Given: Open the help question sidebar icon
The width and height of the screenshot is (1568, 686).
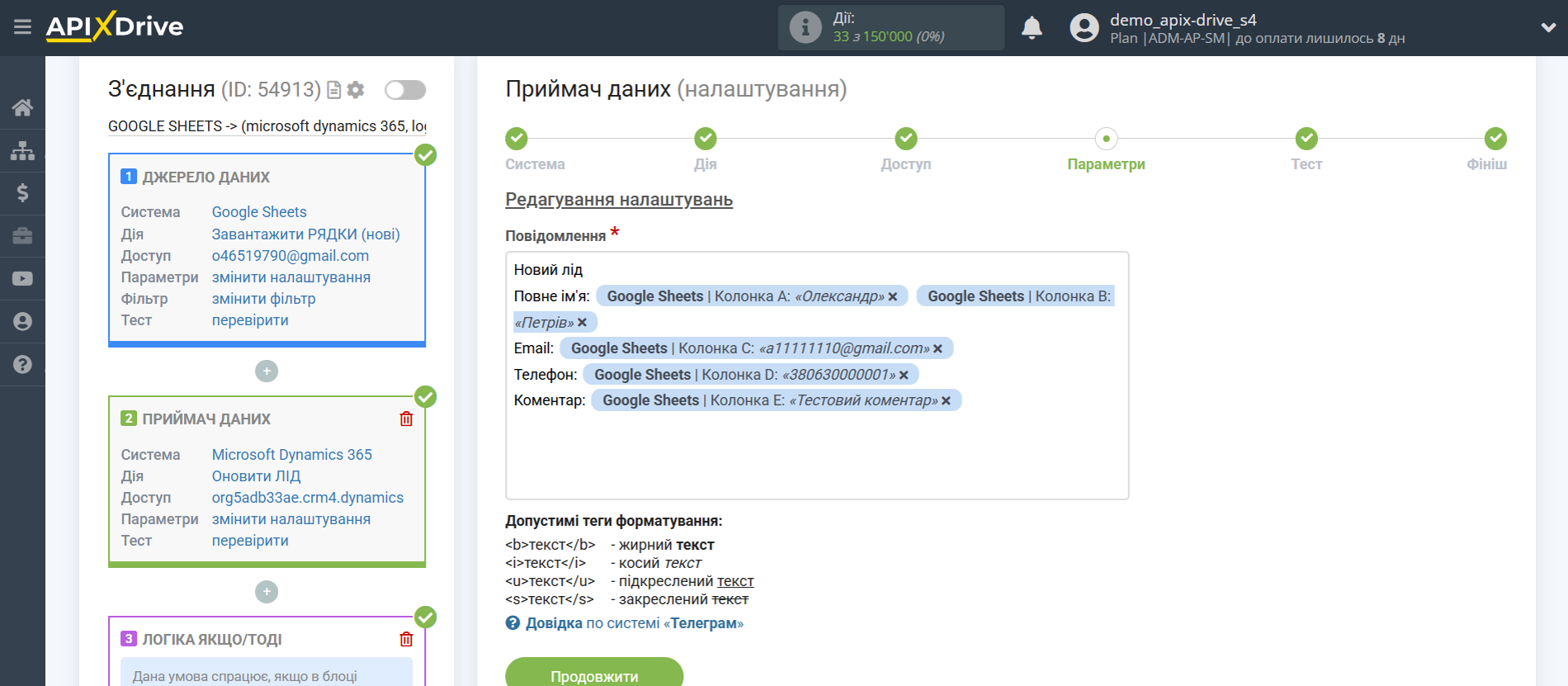Looking at the screenshot, I should tap(22, 364).
